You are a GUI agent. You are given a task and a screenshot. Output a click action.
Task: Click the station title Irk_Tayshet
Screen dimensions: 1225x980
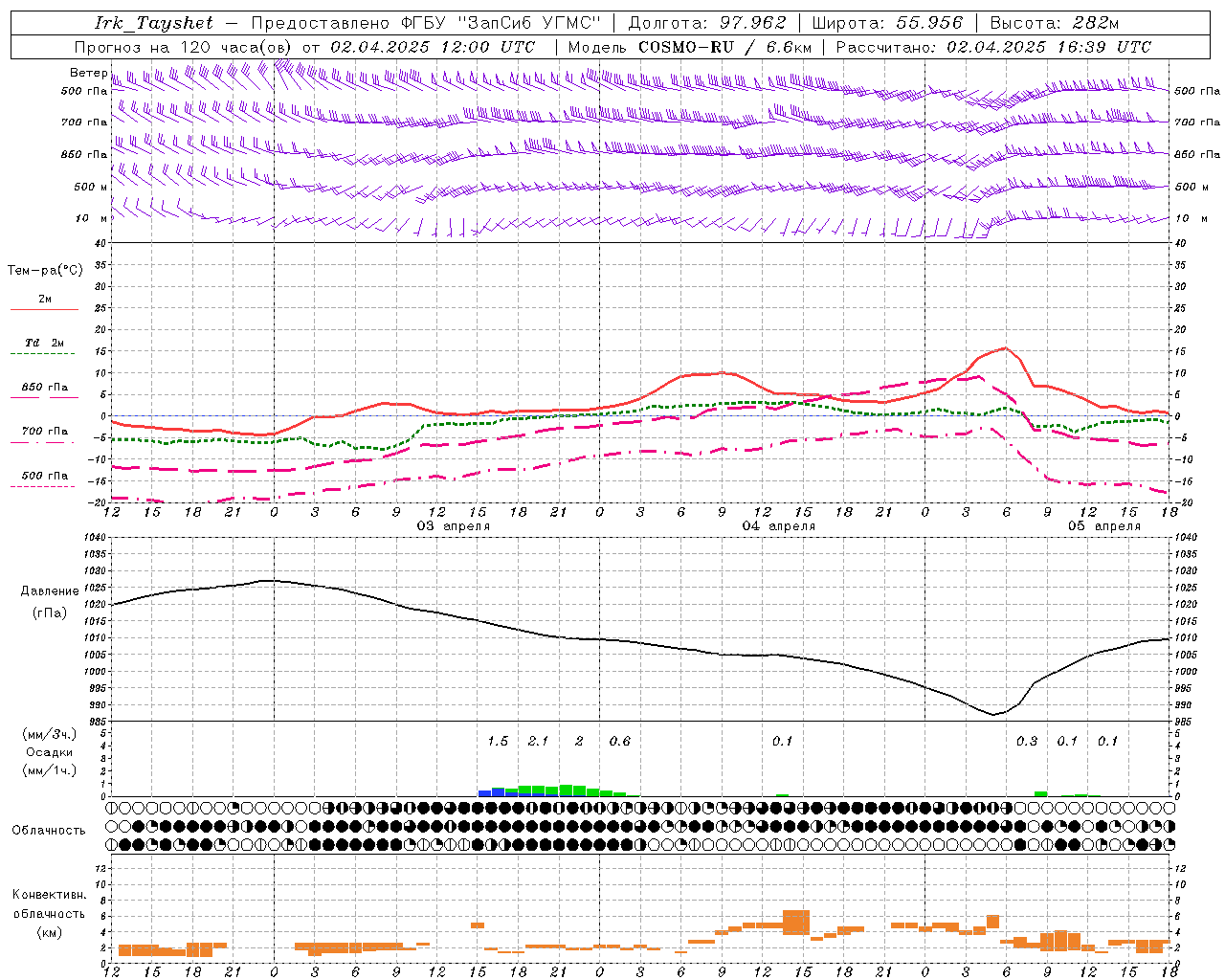[x=154, y=23]
